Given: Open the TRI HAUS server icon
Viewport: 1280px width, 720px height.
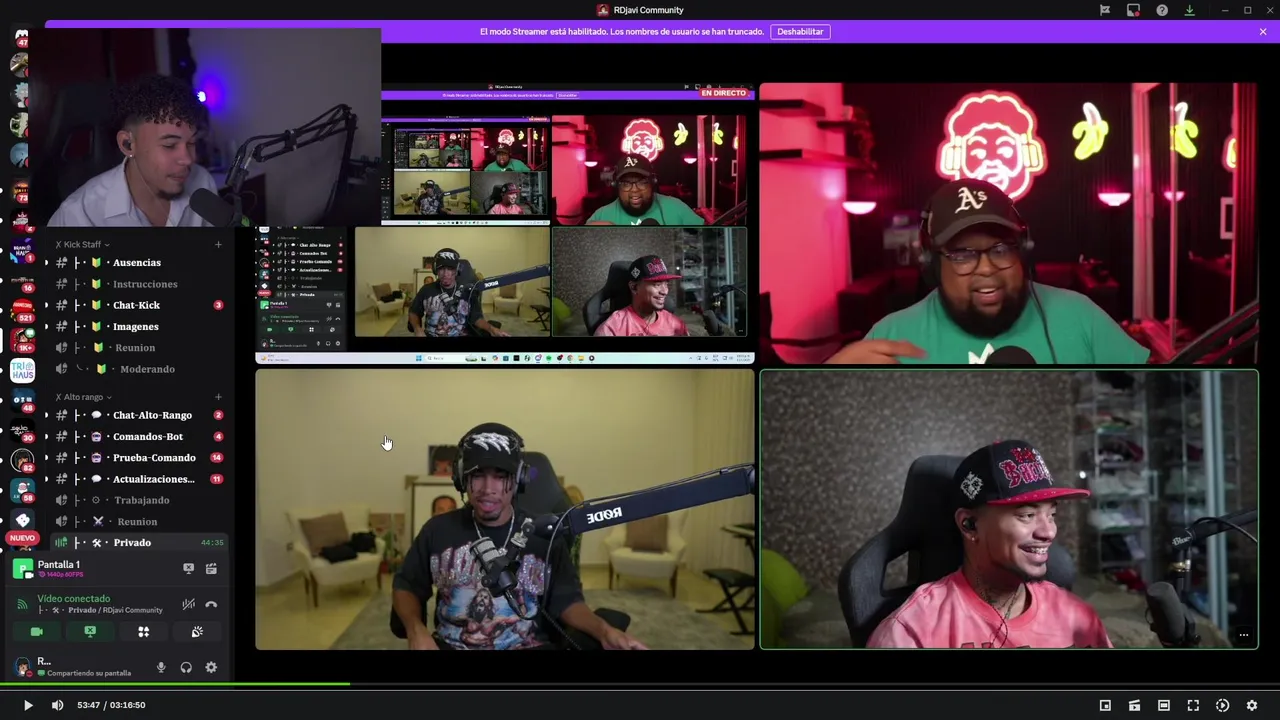Looking at the screenshot, I should coord(22,371).
